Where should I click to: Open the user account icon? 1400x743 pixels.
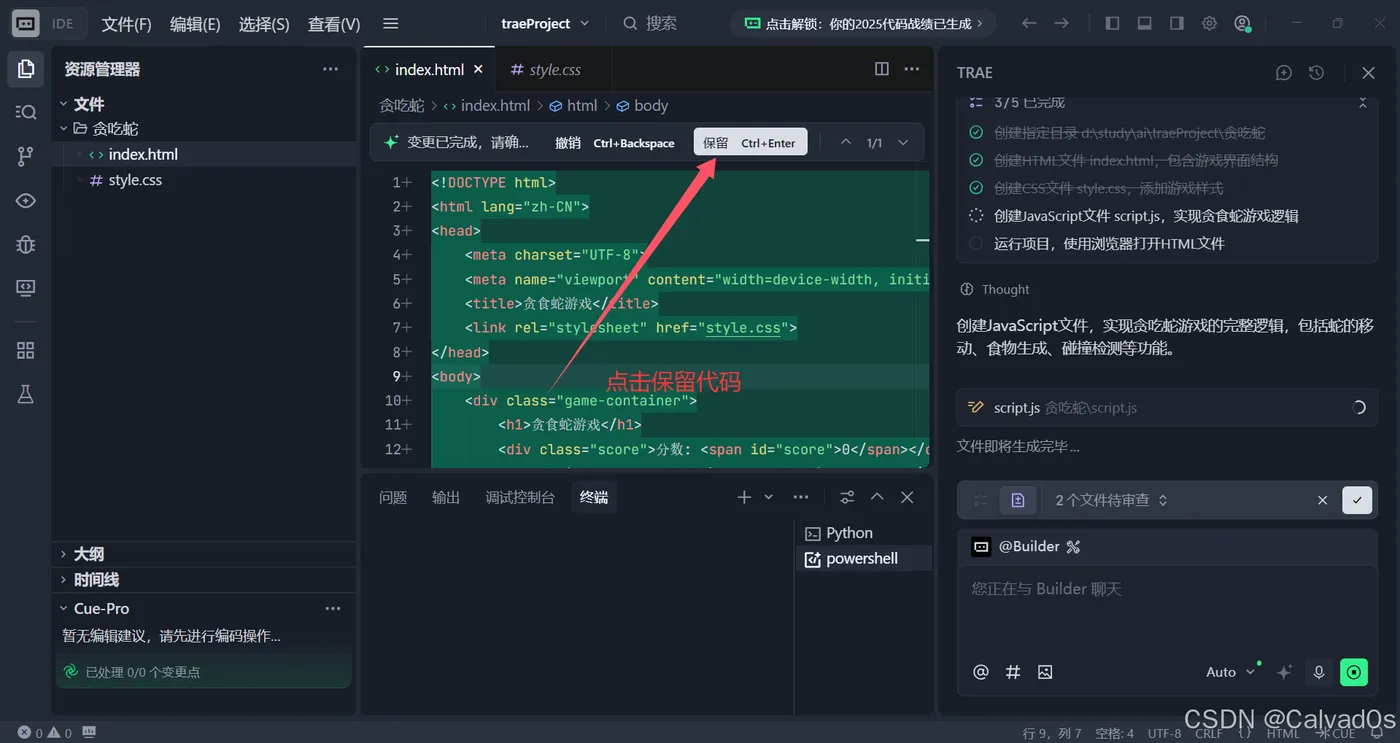click(1242, 23)
